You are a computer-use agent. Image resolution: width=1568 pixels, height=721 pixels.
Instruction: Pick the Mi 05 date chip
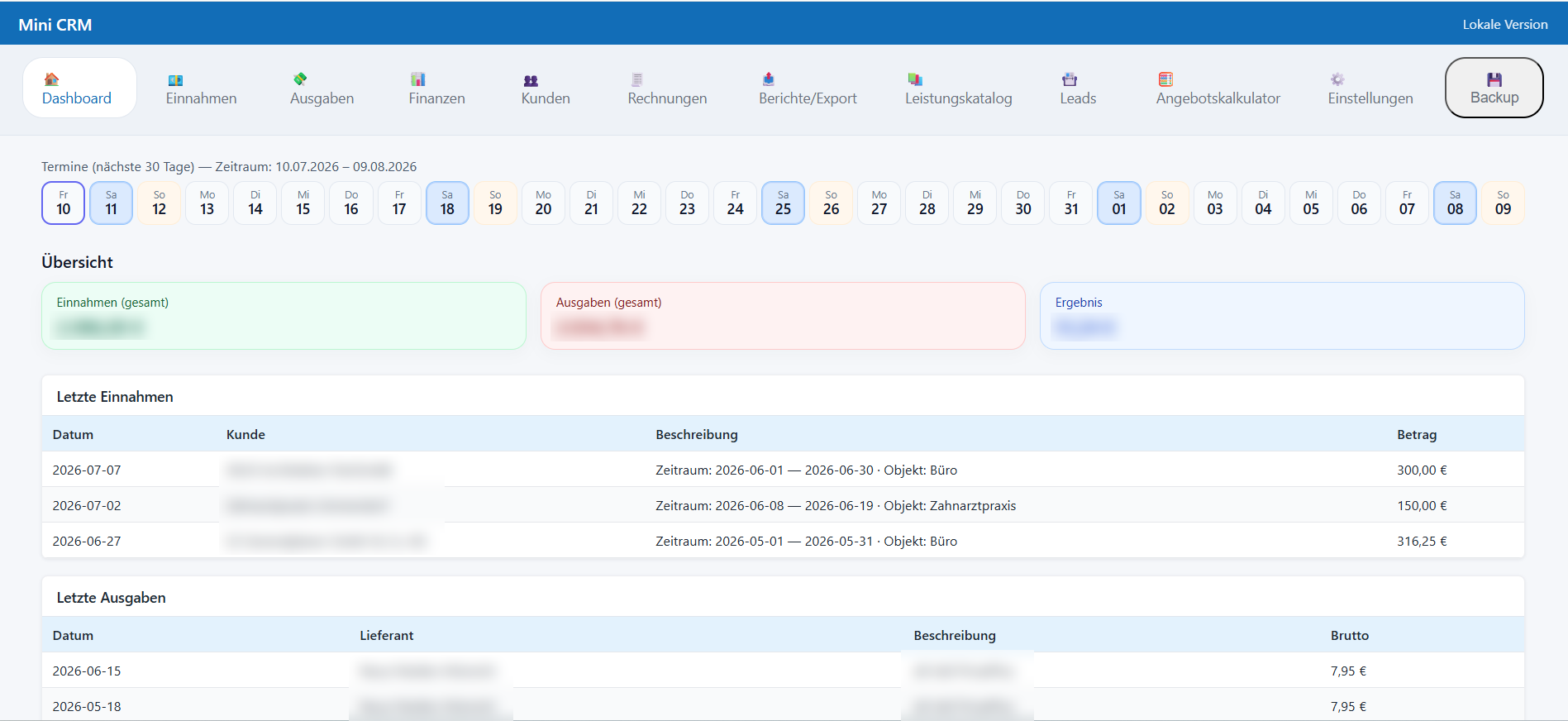coord(1311,203)
